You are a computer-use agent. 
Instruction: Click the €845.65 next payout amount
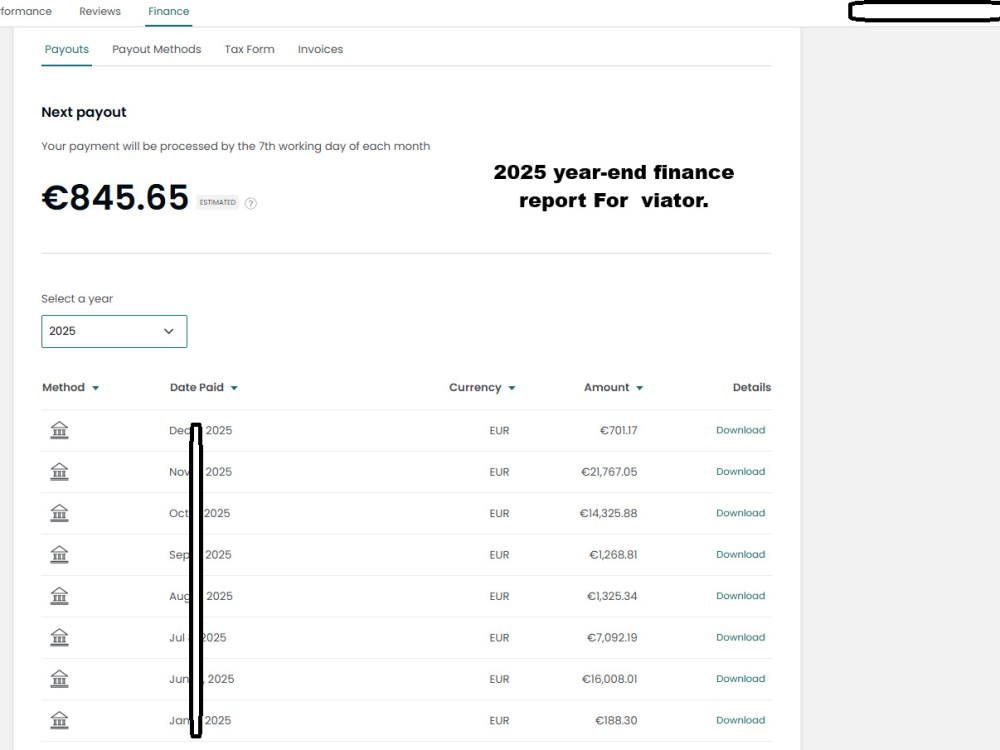(x=115, y=197)
